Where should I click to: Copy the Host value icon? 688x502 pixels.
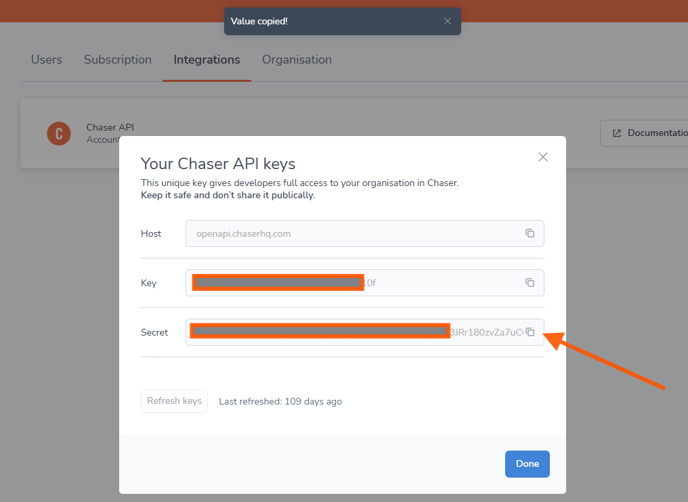point(530,233)
